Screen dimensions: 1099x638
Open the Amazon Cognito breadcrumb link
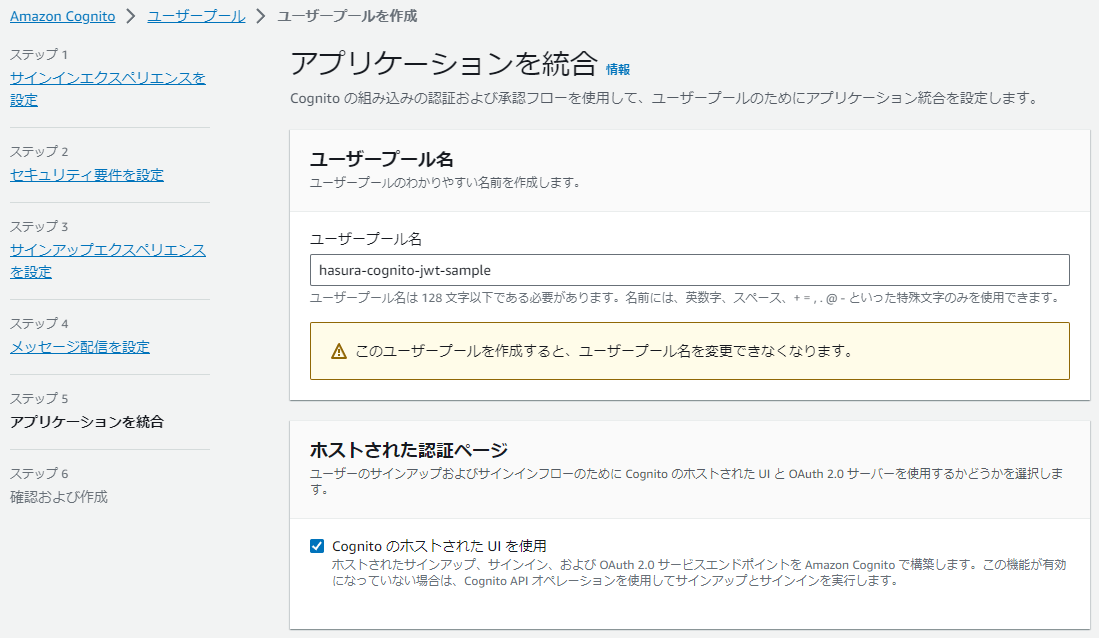click(62, 16)
